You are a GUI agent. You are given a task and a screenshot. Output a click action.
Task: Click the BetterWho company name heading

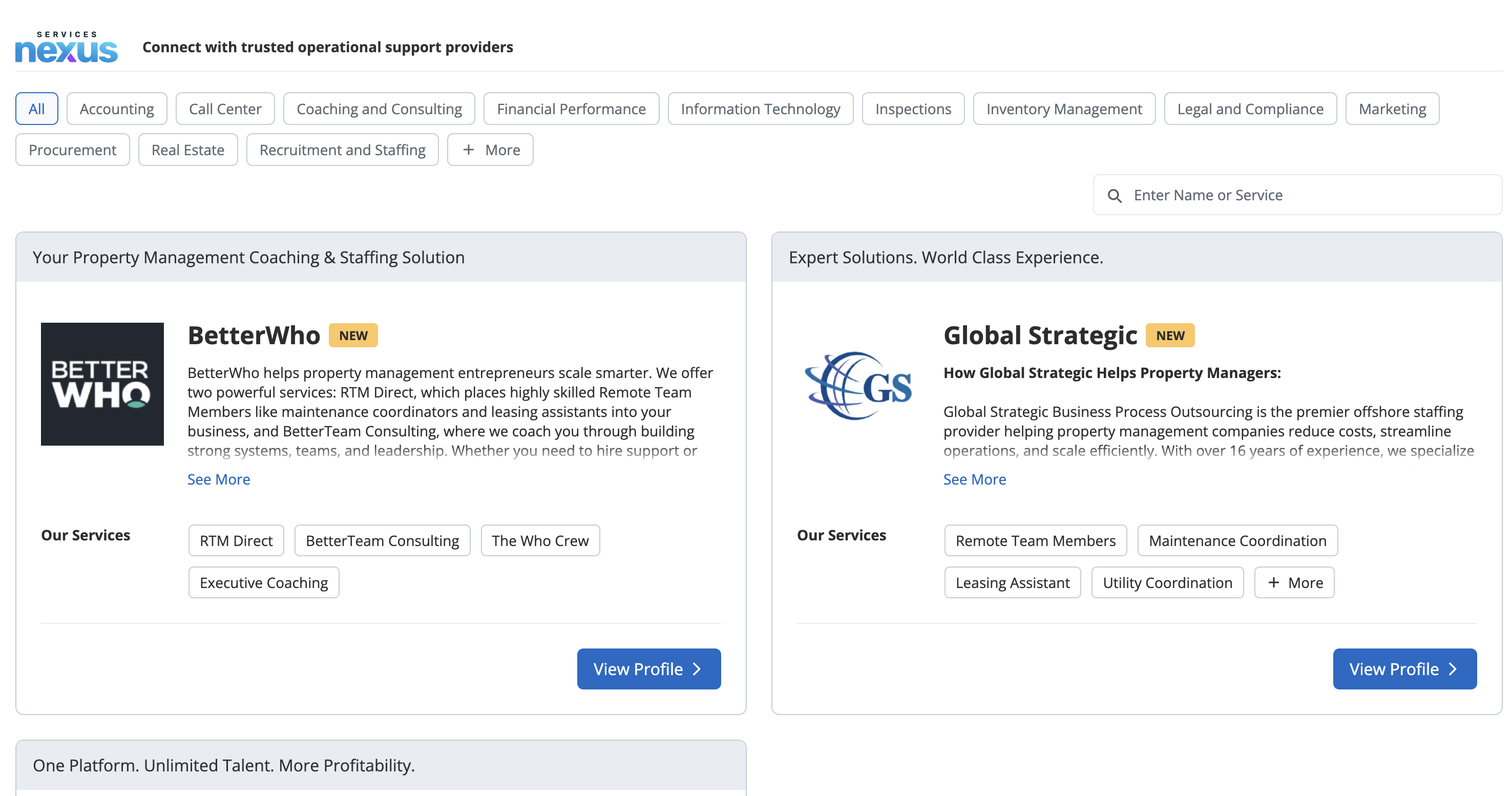(x=254, y=336)
